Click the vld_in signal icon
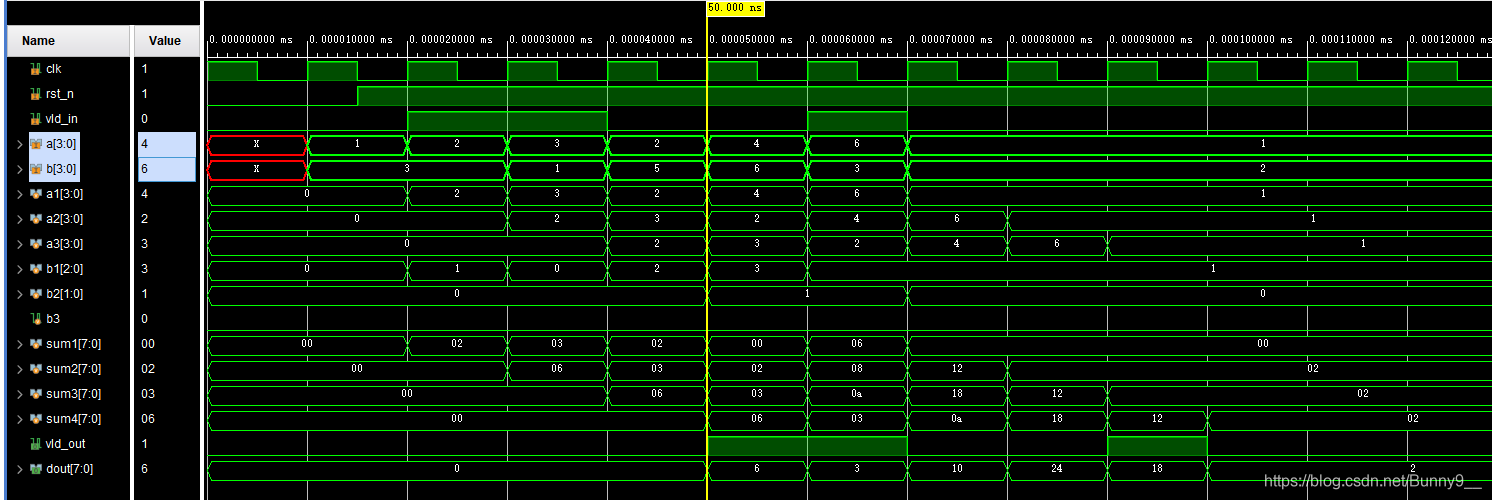1492x500 pixels. pyautogui.click(x=35, y=119)
